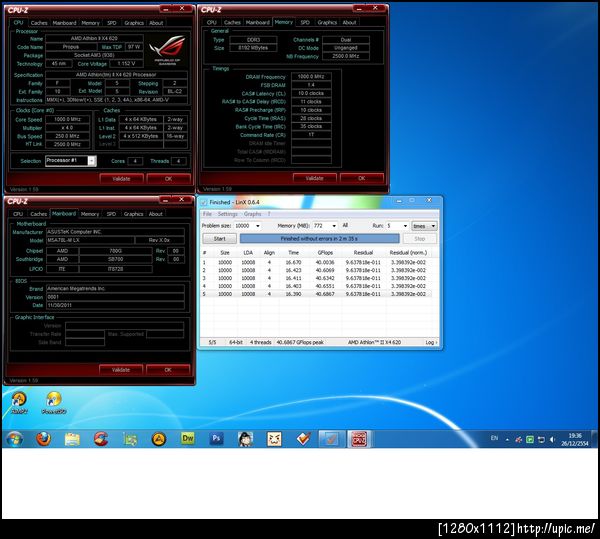Launch Photoshop (Ps) from the taskbar

(216, 439)
